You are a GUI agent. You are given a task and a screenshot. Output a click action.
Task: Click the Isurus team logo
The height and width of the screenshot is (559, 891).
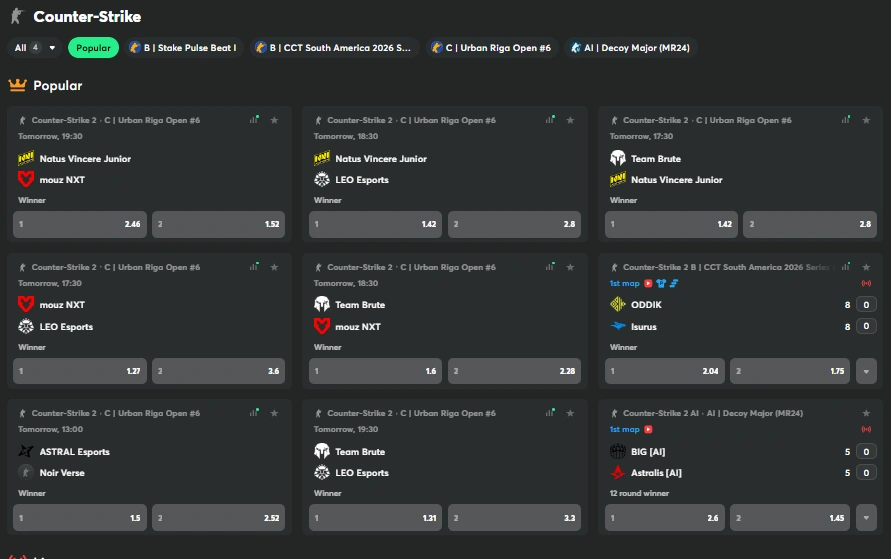618,326
